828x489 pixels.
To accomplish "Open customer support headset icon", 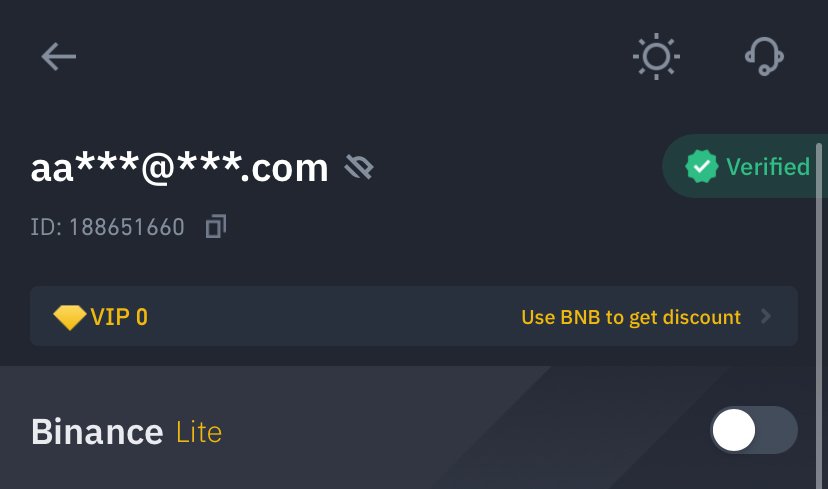I will coord(764,57).
